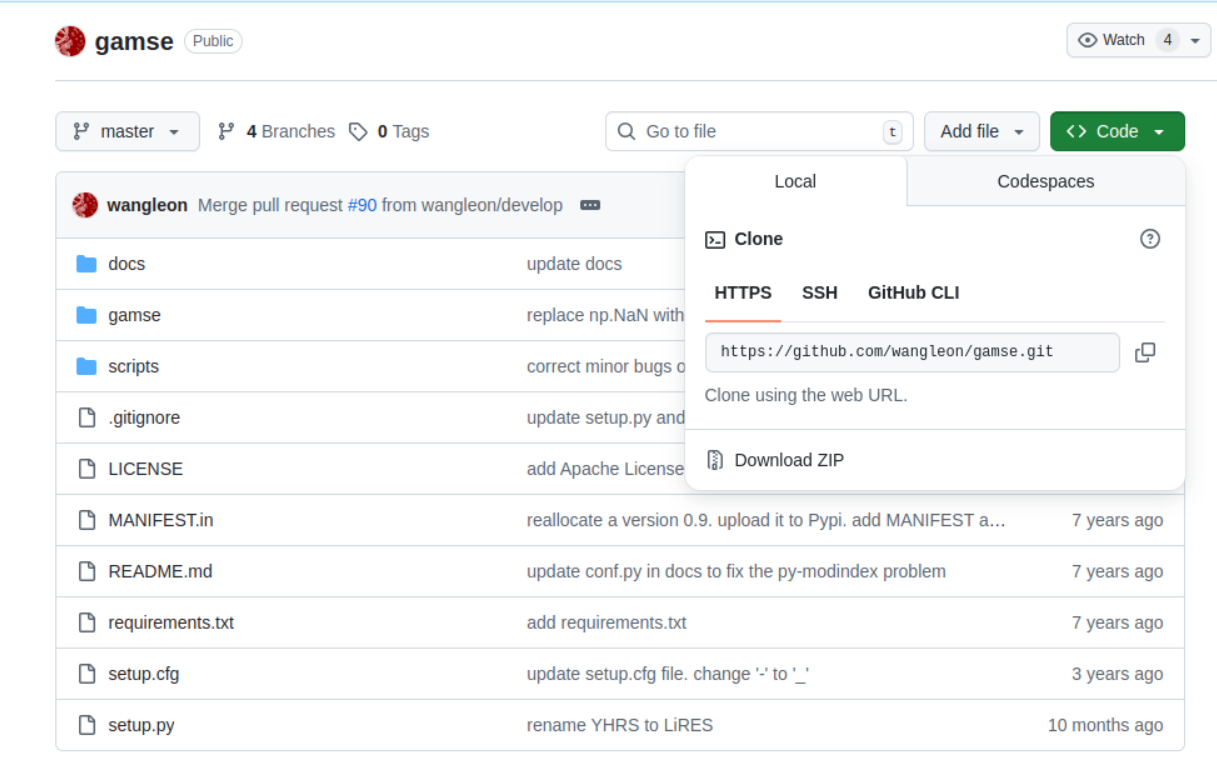Open the scripts folder
This screenshot has width=1217, height=760.
[x=133, y=366]
